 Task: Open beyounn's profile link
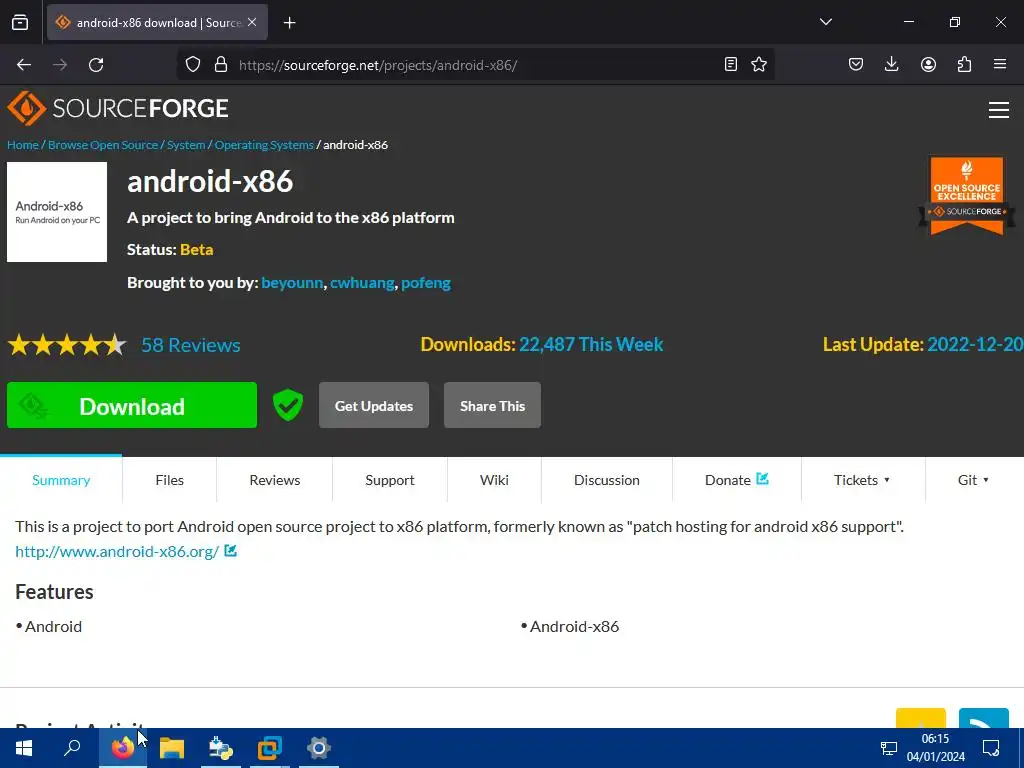[x=292, y=283]
